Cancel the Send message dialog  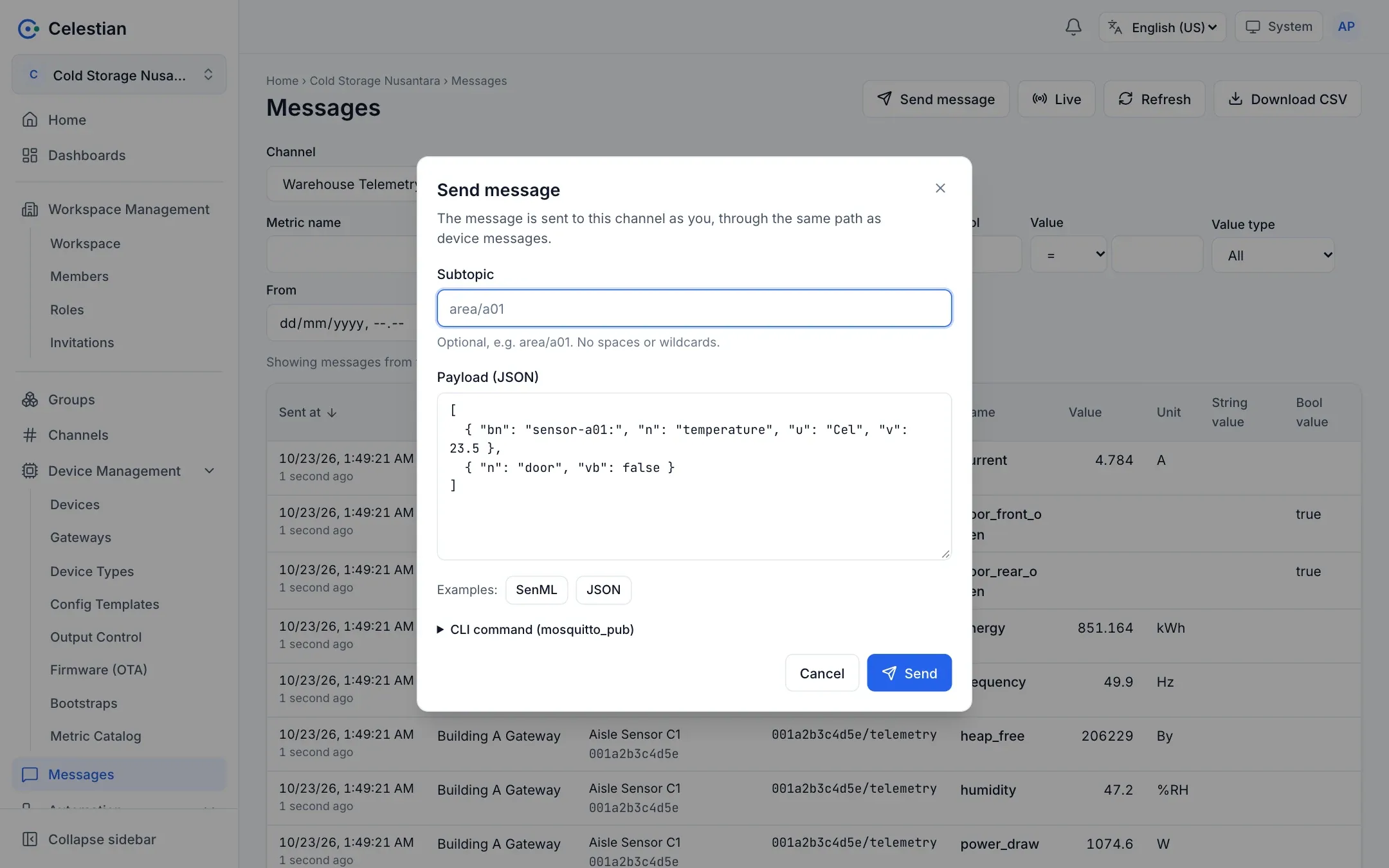pyautogui.click(x=822, y=673)
